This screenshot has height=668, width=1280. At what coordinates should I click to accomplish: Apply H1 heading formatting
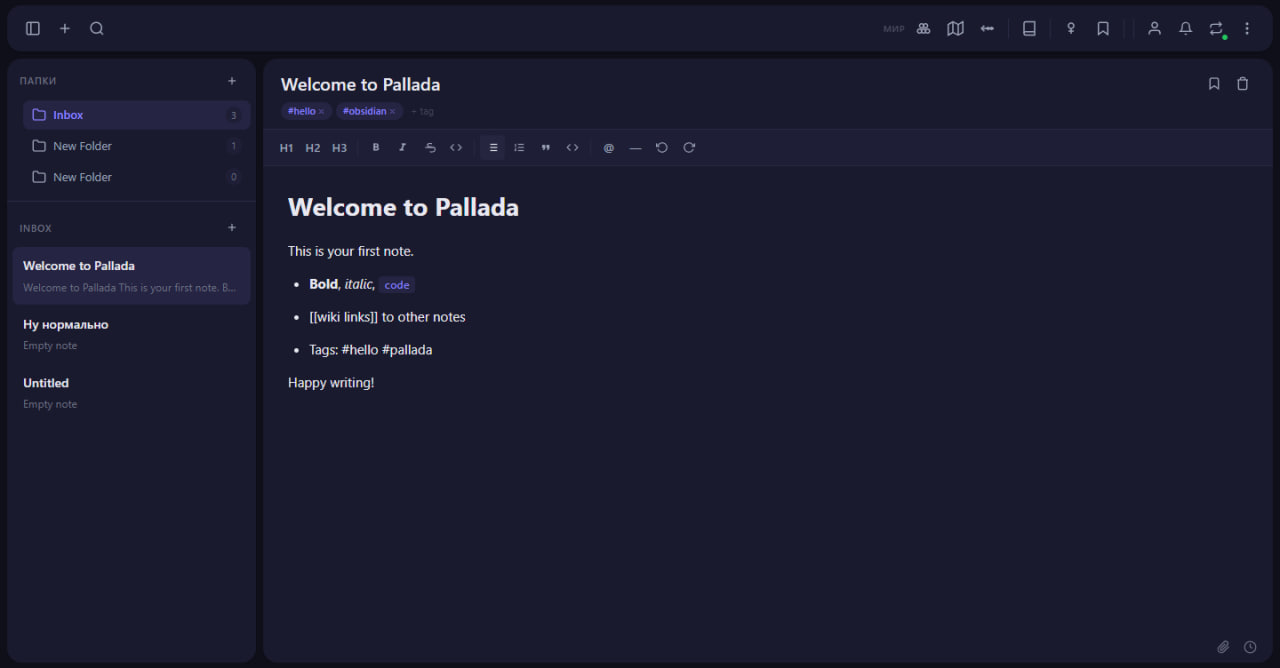click(x=287, y=148)
